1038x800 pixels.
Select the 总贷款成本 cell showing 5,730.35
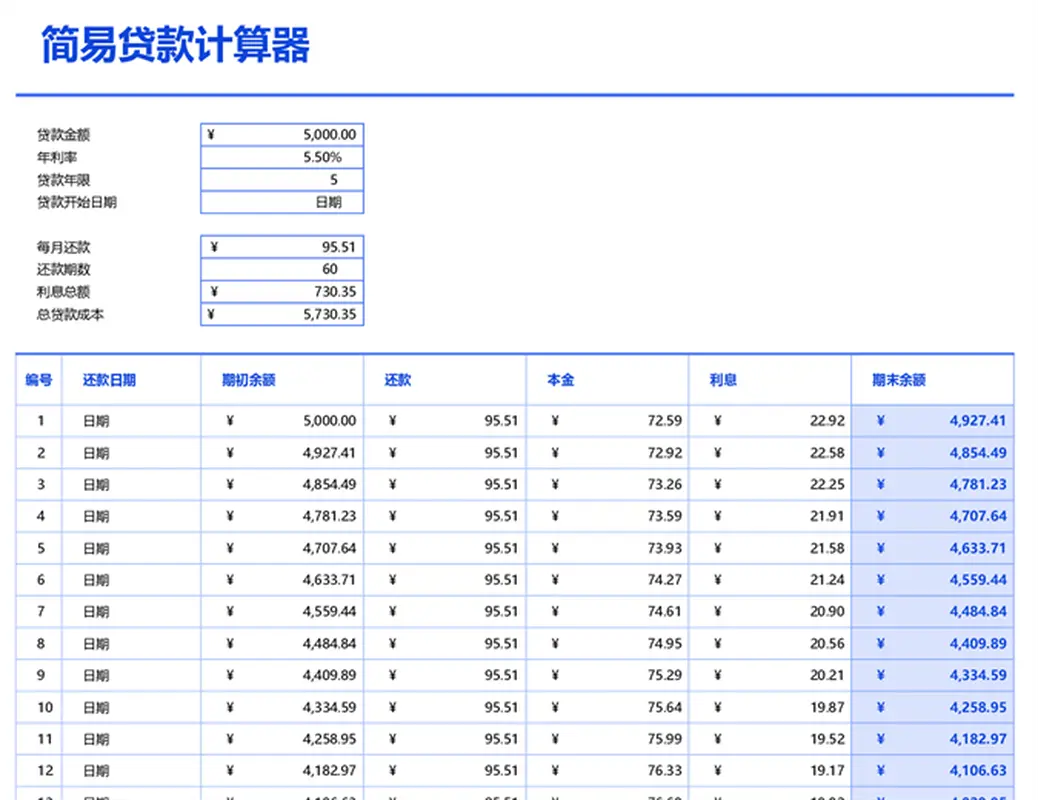281,314
